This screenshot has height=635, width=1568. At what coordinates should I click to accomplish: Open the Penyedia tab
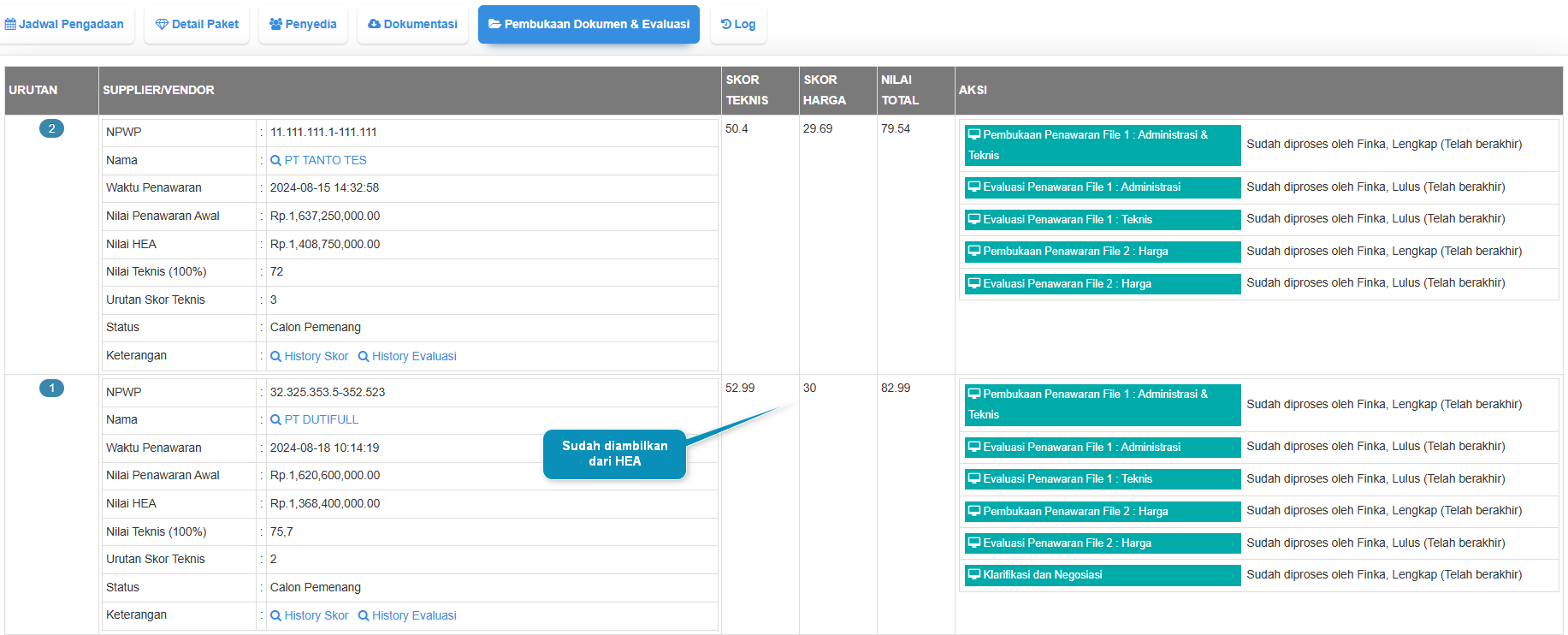tap(303, 24)
